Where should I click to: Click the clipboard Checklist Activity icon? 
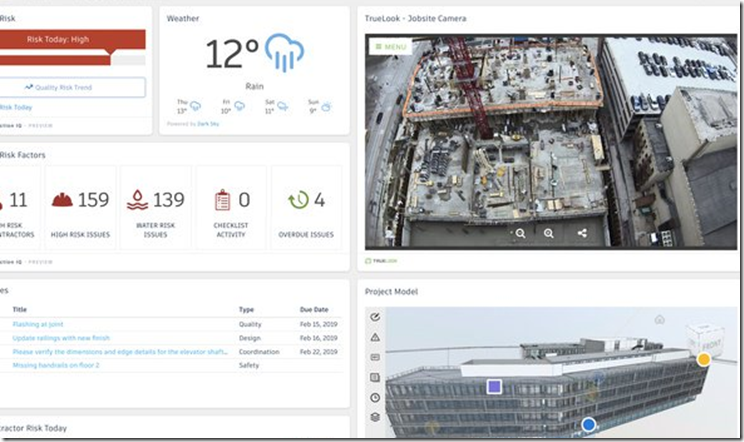[x=222, y=200]
